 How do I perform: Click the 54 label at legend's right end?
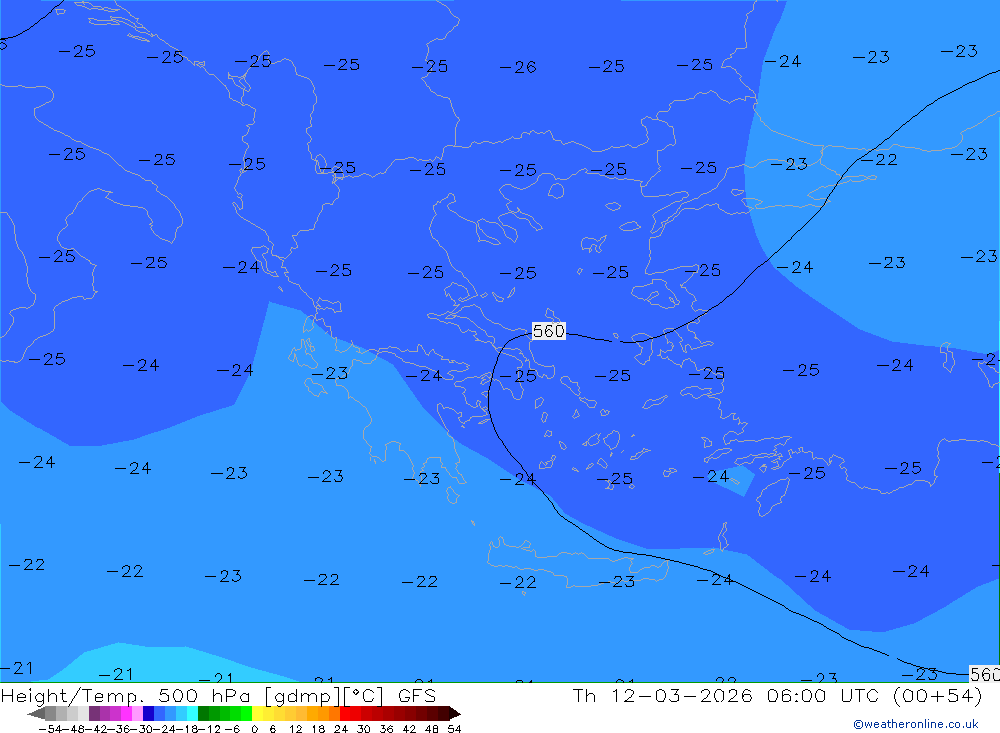coord(454,729)
